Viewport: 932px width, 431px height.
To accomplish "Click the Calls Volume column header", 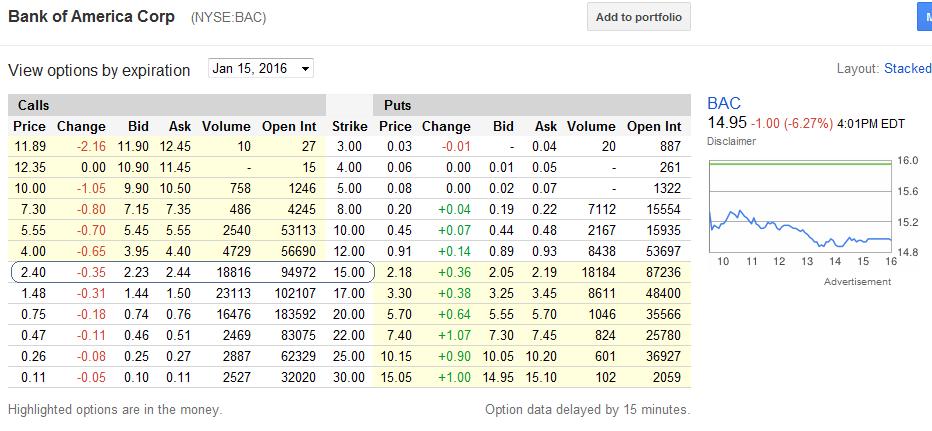I will point(226,126).
